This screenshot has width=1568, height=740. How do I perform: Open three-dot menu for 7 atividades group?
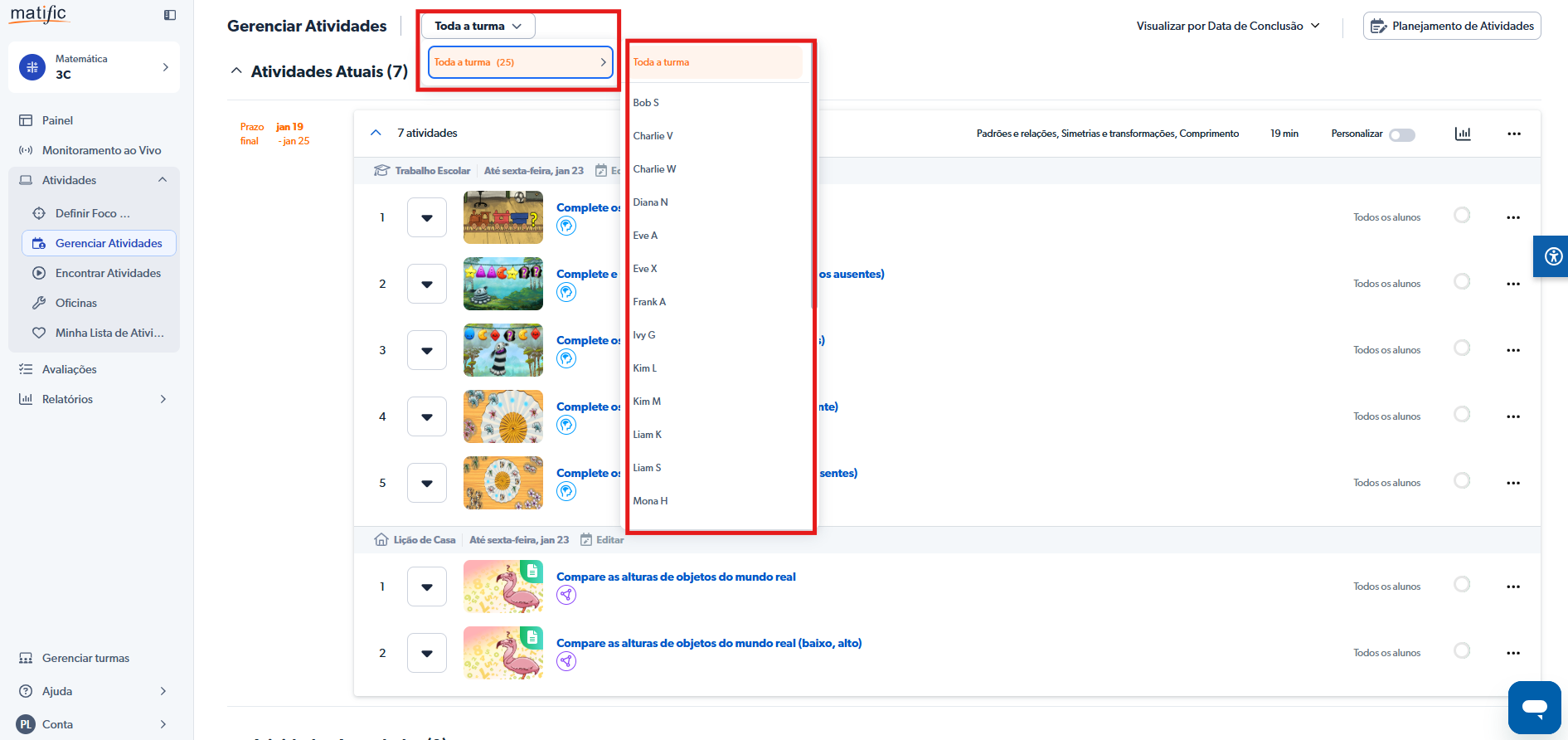1513,134
